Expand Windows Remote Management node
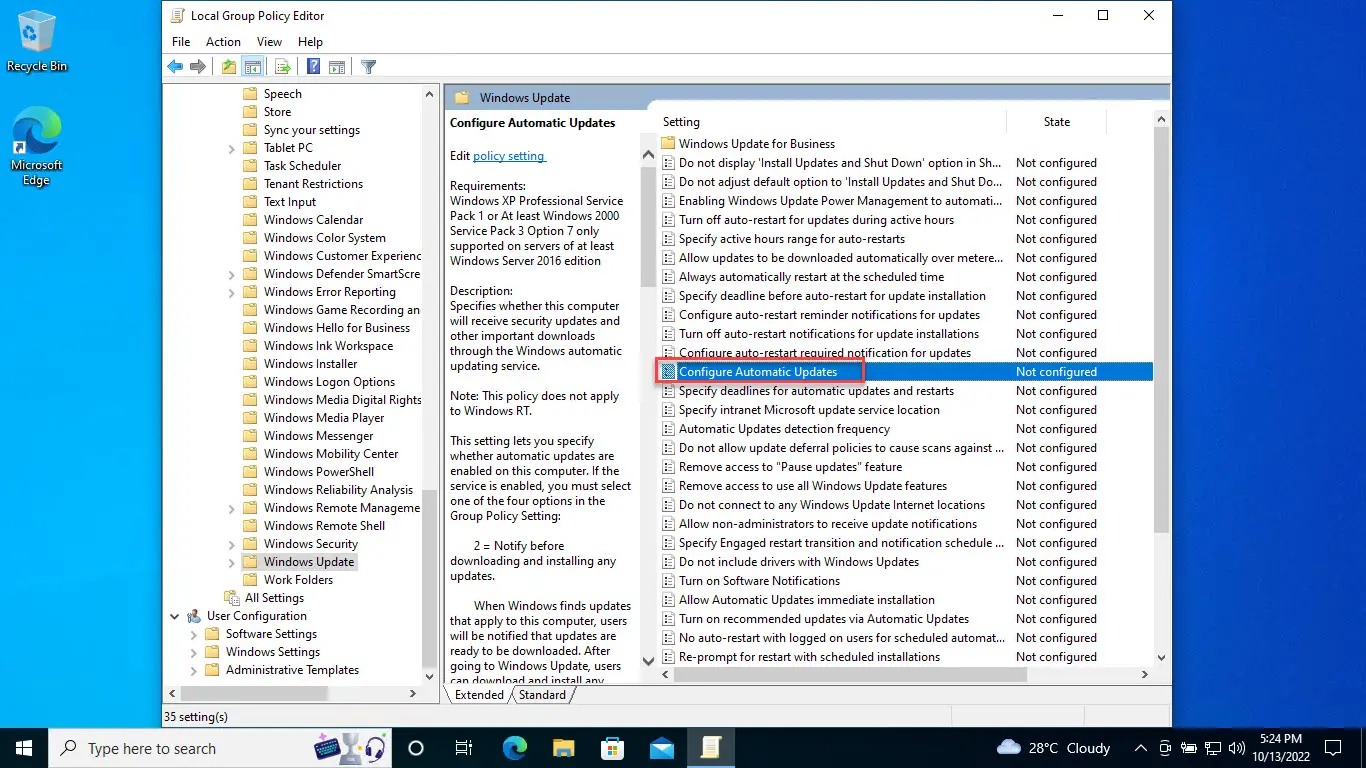Screen dimensions: 1366x768 pos(232,508)
